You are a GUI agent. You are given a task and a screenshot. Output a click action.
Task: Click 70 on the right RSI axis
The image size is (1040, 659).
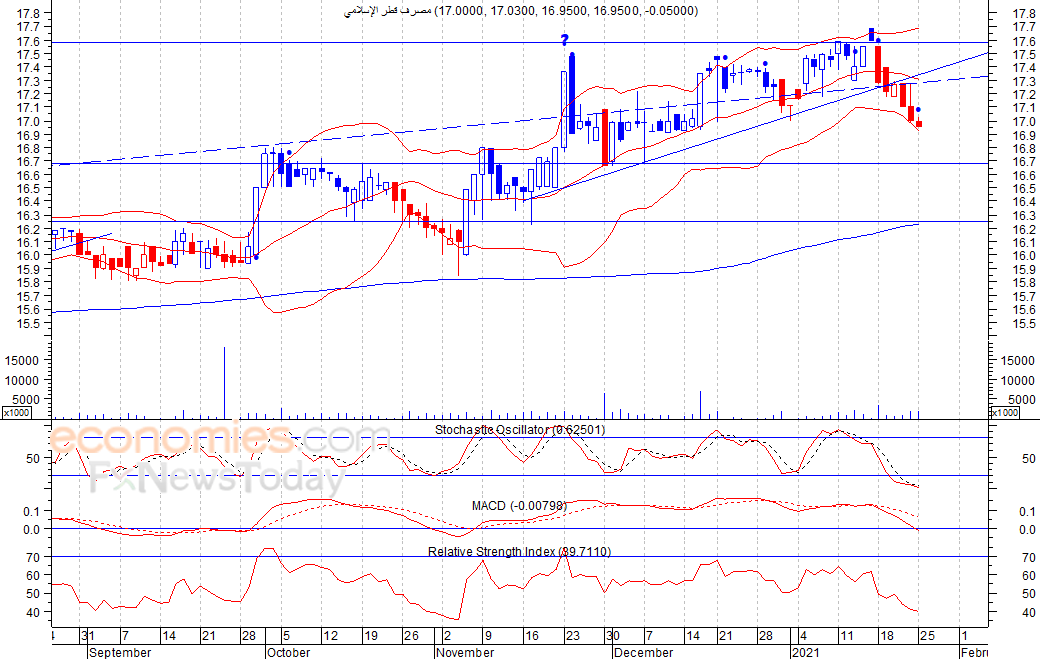click(1027, 558)
